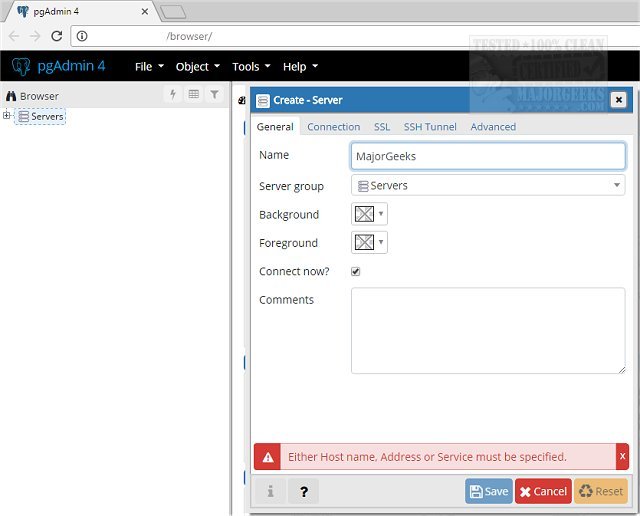Open the File menu
640x516 pixels.
coord(149,67)
